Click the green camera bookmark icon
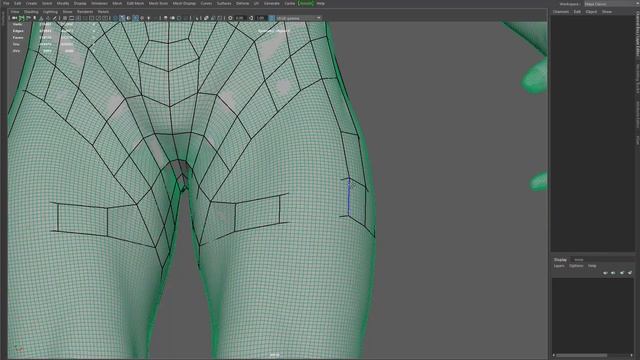The width and height of the screenshot is (640, 360). point(21,18)
